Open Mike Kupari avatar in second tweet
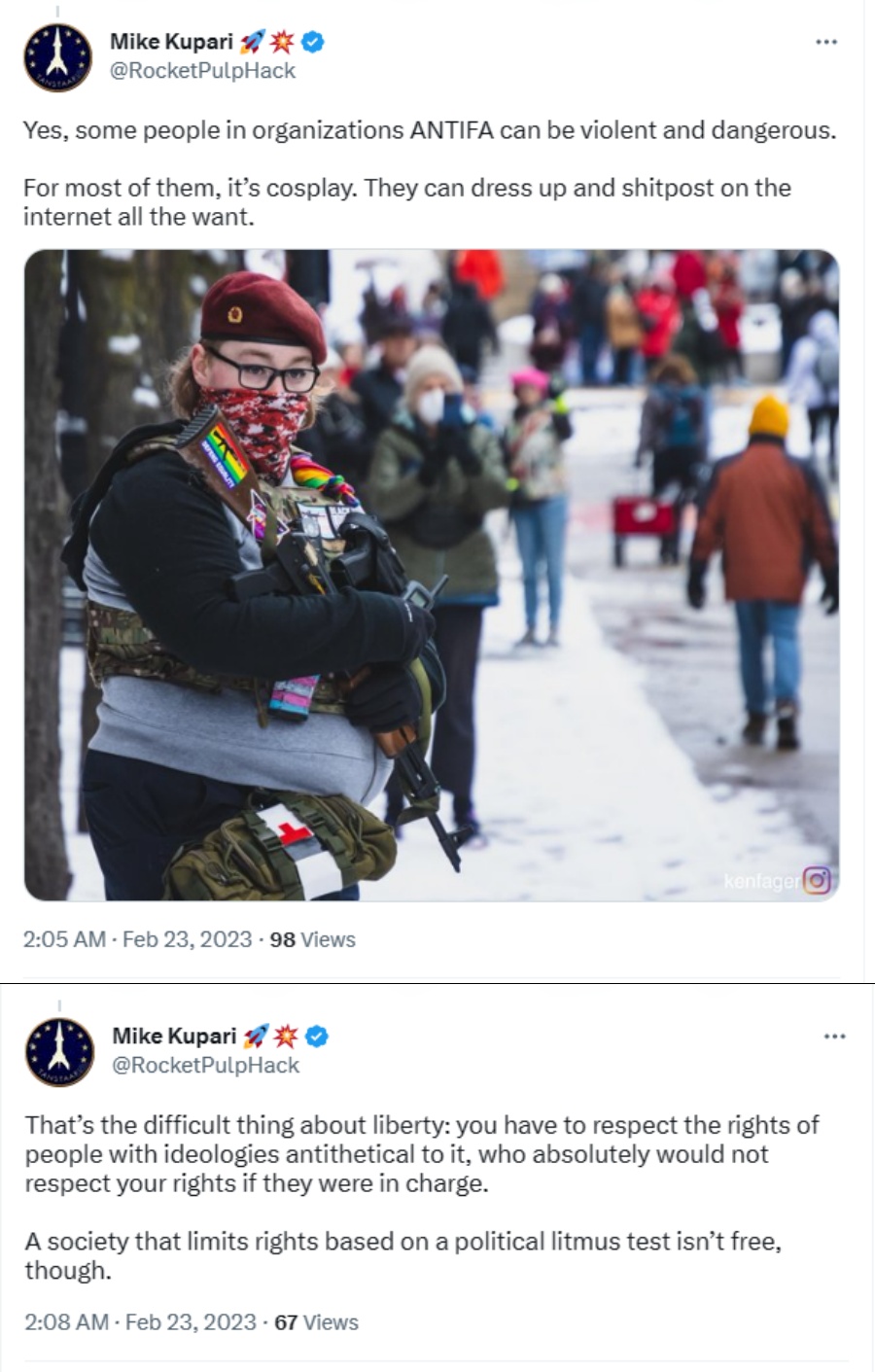Viewport: 875px width, 1372px height. 59,1052
